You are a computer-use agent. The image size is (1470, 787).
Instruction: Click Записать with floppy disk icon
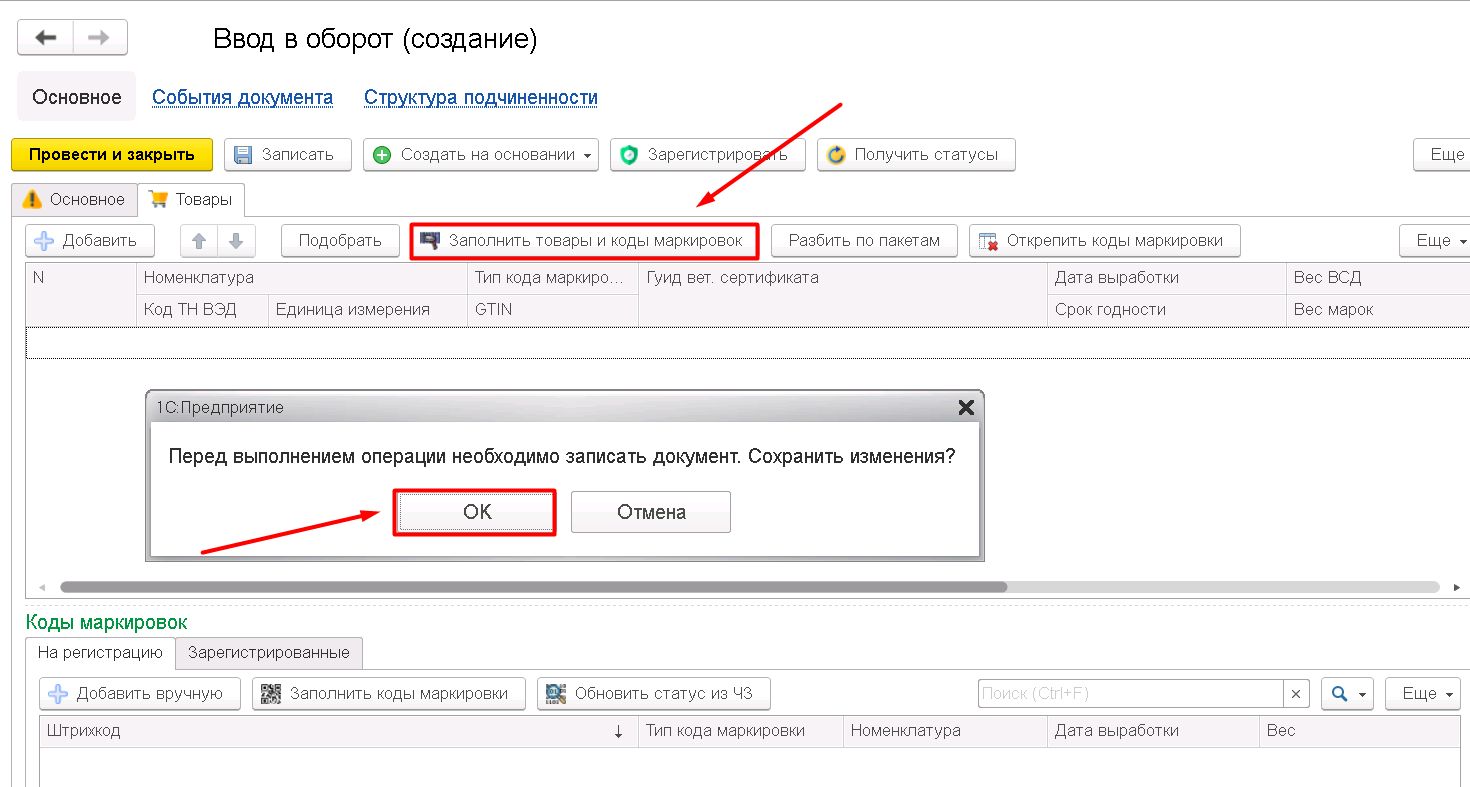tap(287, 155)
